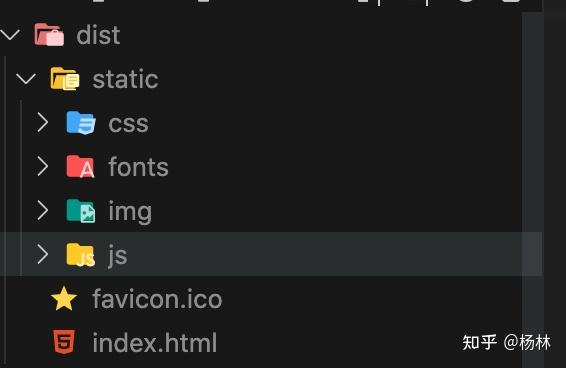The width and height of the screenshot is (566, 368).
Task: Open the index.html file
Action: [x=155, y=342]
